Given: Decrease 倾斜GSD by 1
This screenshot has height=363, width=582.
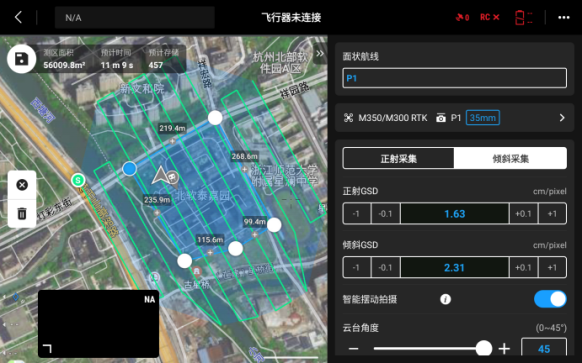Looking at the screenshot, I should pyautogui.click(x=356, y=267).
